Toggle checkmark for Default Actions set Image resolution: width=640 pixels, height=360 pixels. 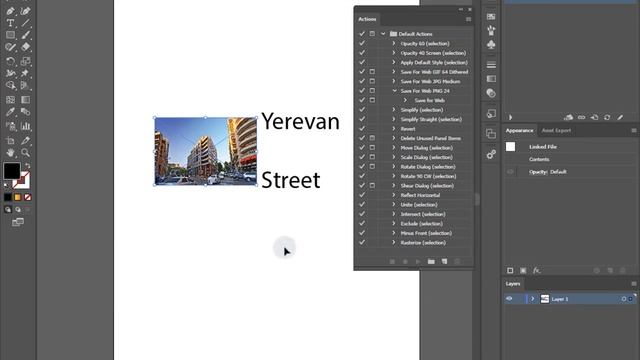362,34
